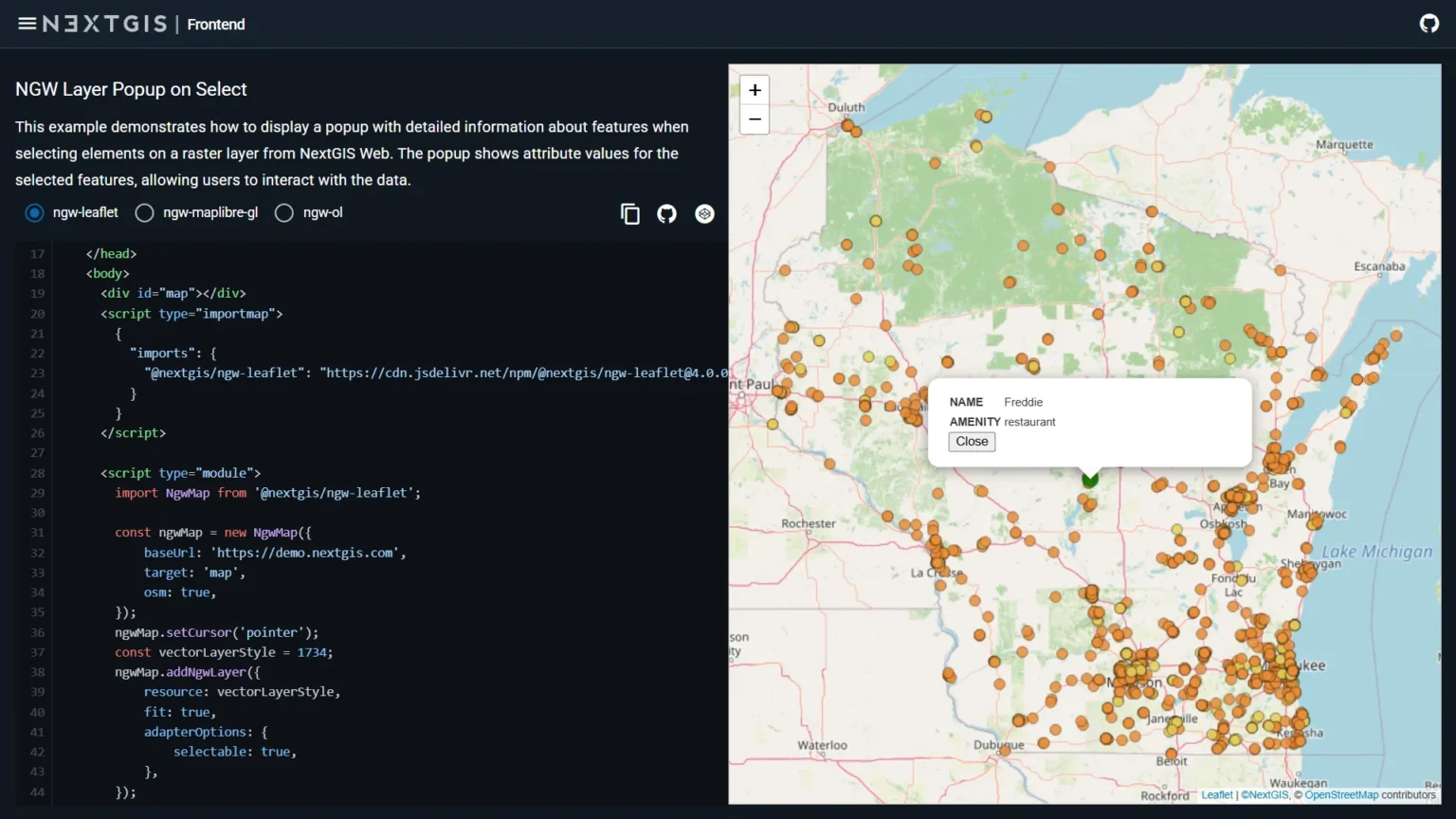Open GitHub icon in top-right header
The height and width of the screenshot is (819, 1456).
point(1429,24)
